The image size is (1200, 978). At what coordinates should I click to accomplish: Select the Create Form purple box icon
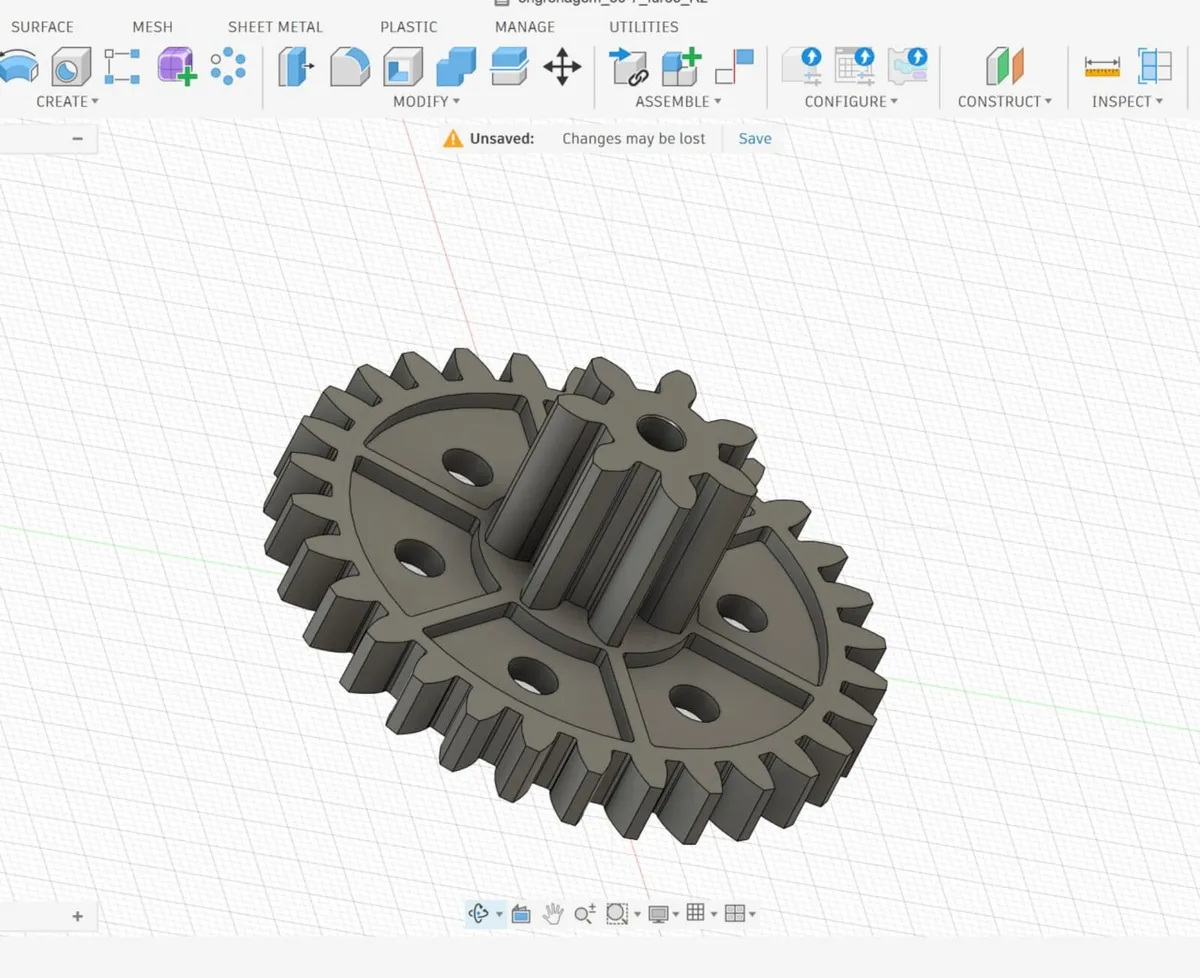pos(176,66)
